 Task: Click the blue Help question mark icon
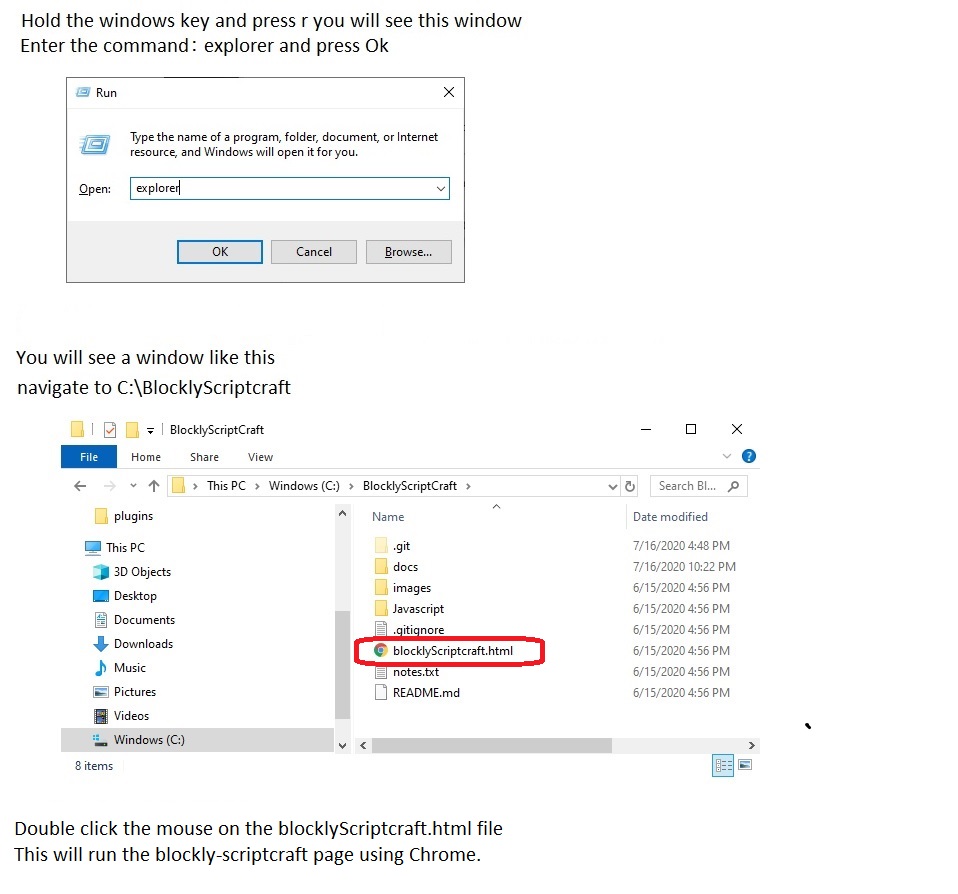click(x=749, y=457)
